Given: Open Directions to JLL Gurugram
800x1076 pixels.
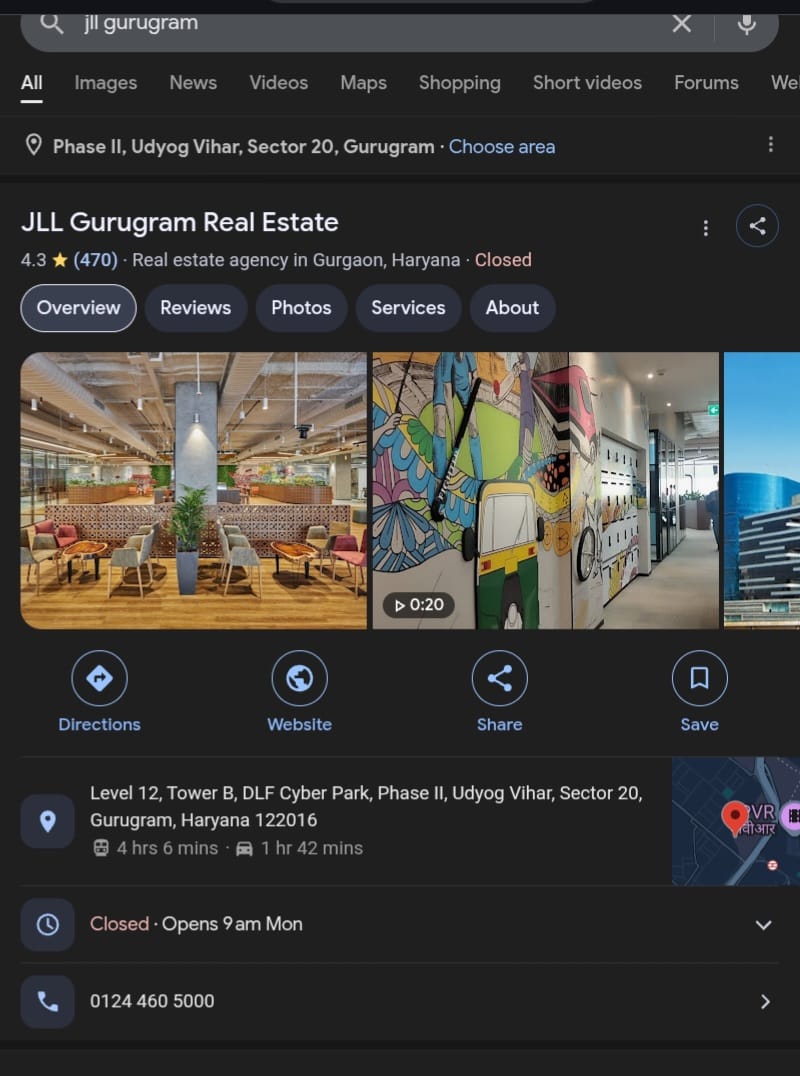Looking at the screenshot, I should pos(99,679).
